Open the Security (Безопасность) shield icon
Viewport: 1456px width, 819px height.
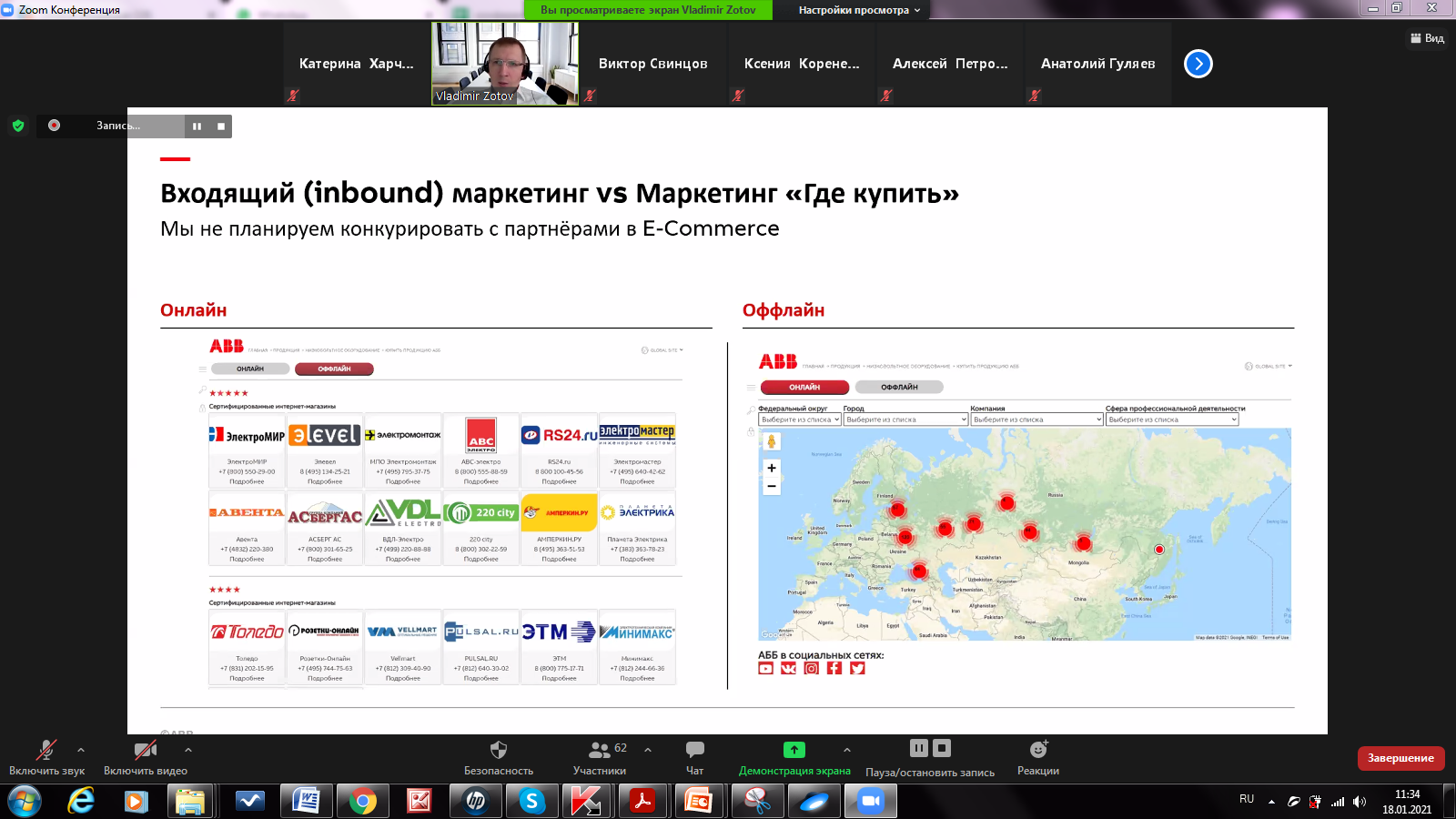(498, 751)
